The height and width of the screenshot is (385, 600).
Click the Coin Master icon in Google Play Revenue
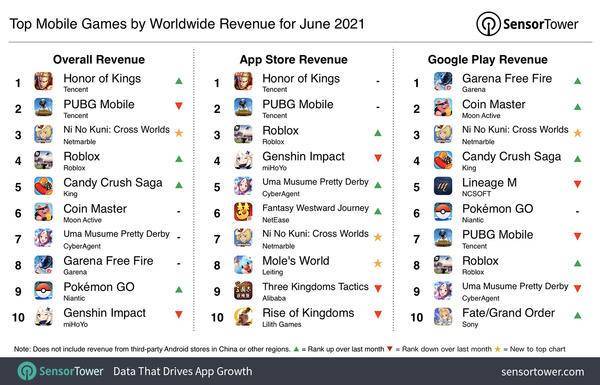pos(443,108)
